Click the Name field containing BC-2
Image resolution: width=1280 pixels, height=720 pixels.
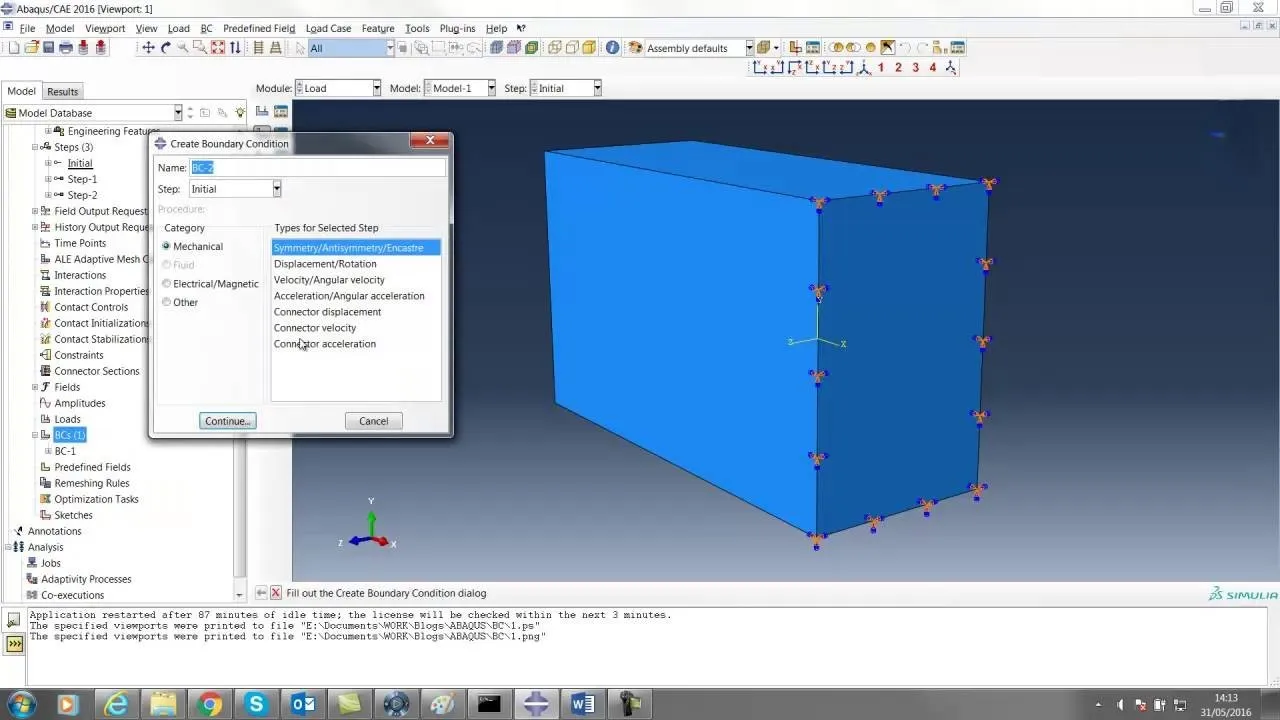(x=317, y=168)
